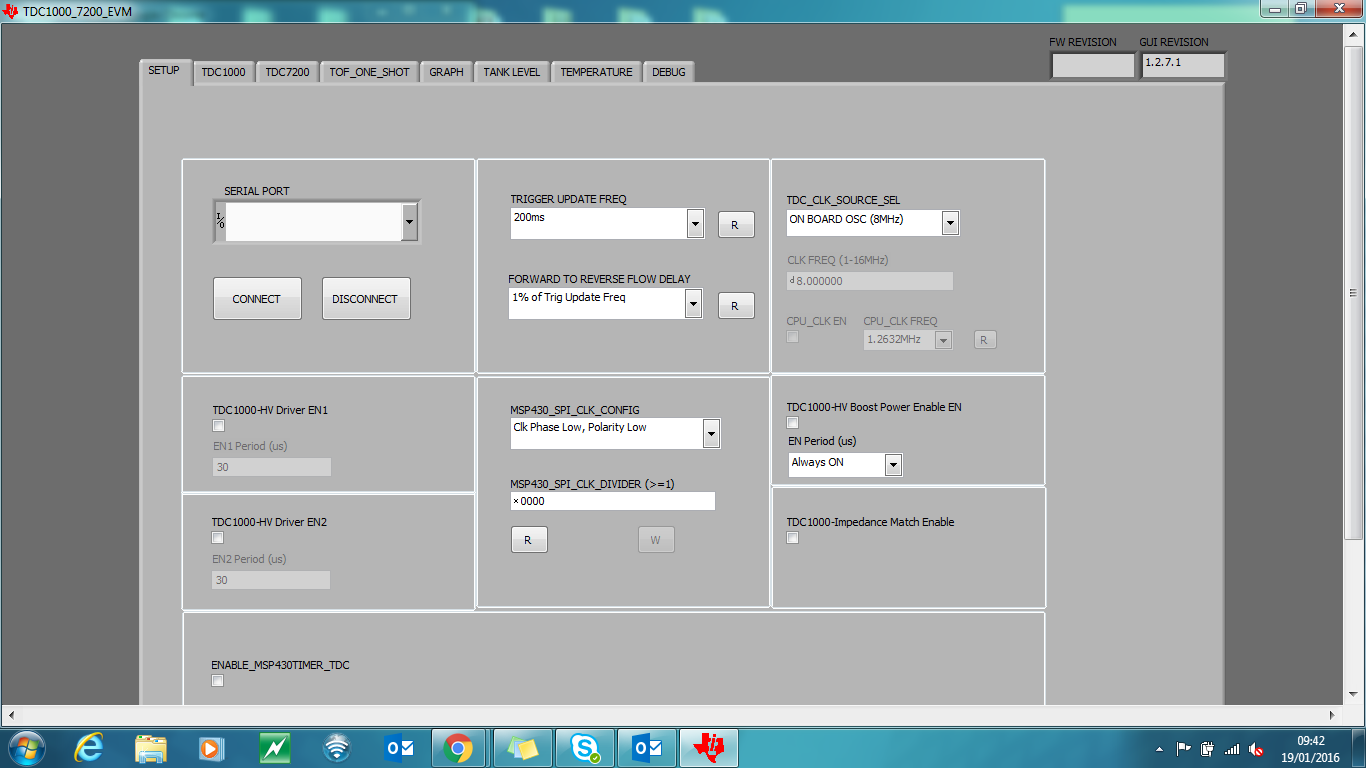Screen dimensions: 1368x768
Task: Click the TI EVM app taskbar icon
Action: click(x=709, y=748)
